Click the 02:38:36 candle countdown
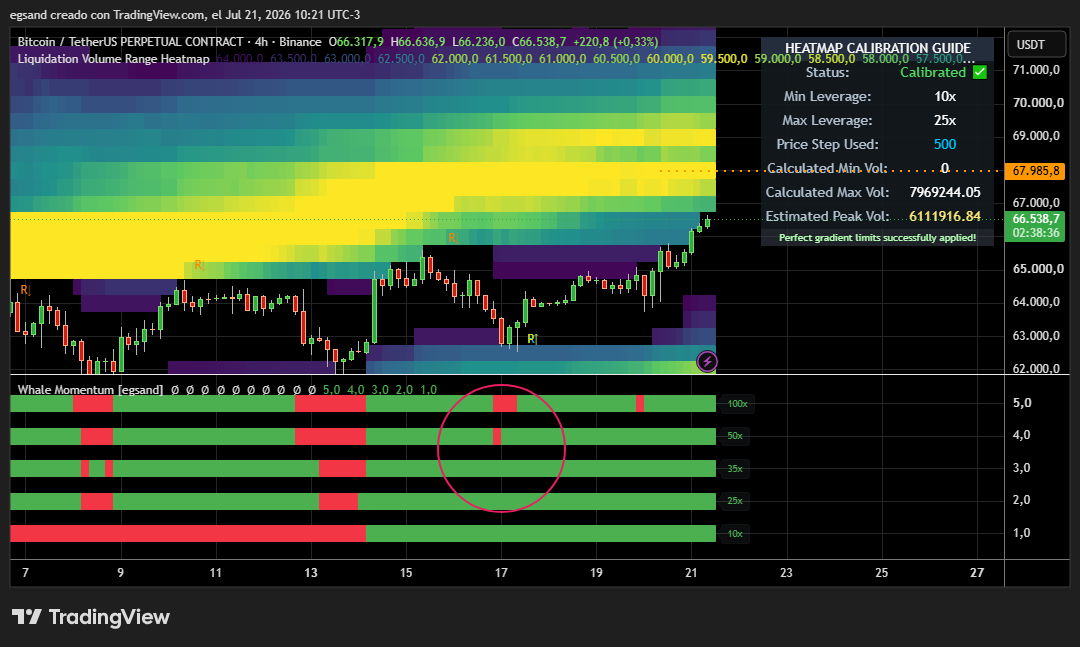This screenshot has width=1080, height=647. pos(1035,233)
